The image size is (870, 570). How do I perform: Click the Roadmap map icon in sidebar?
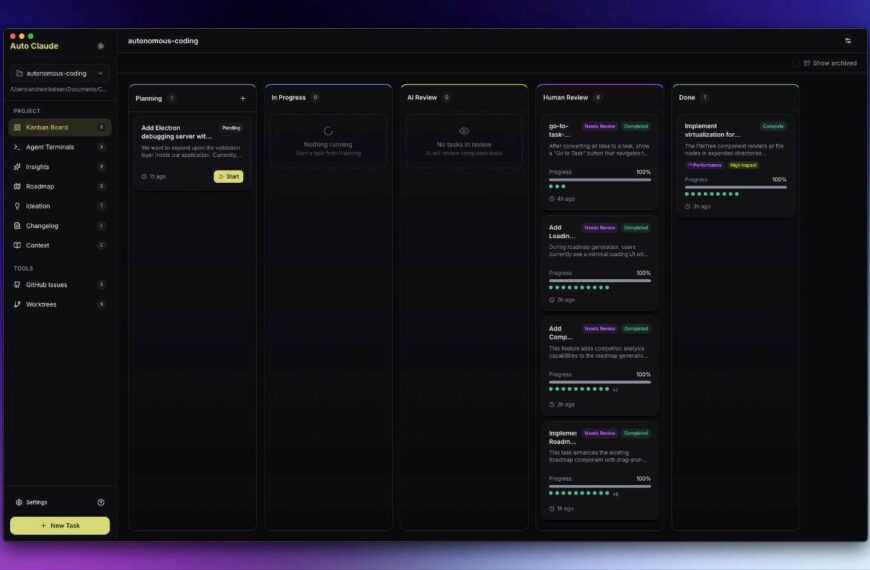17,186
